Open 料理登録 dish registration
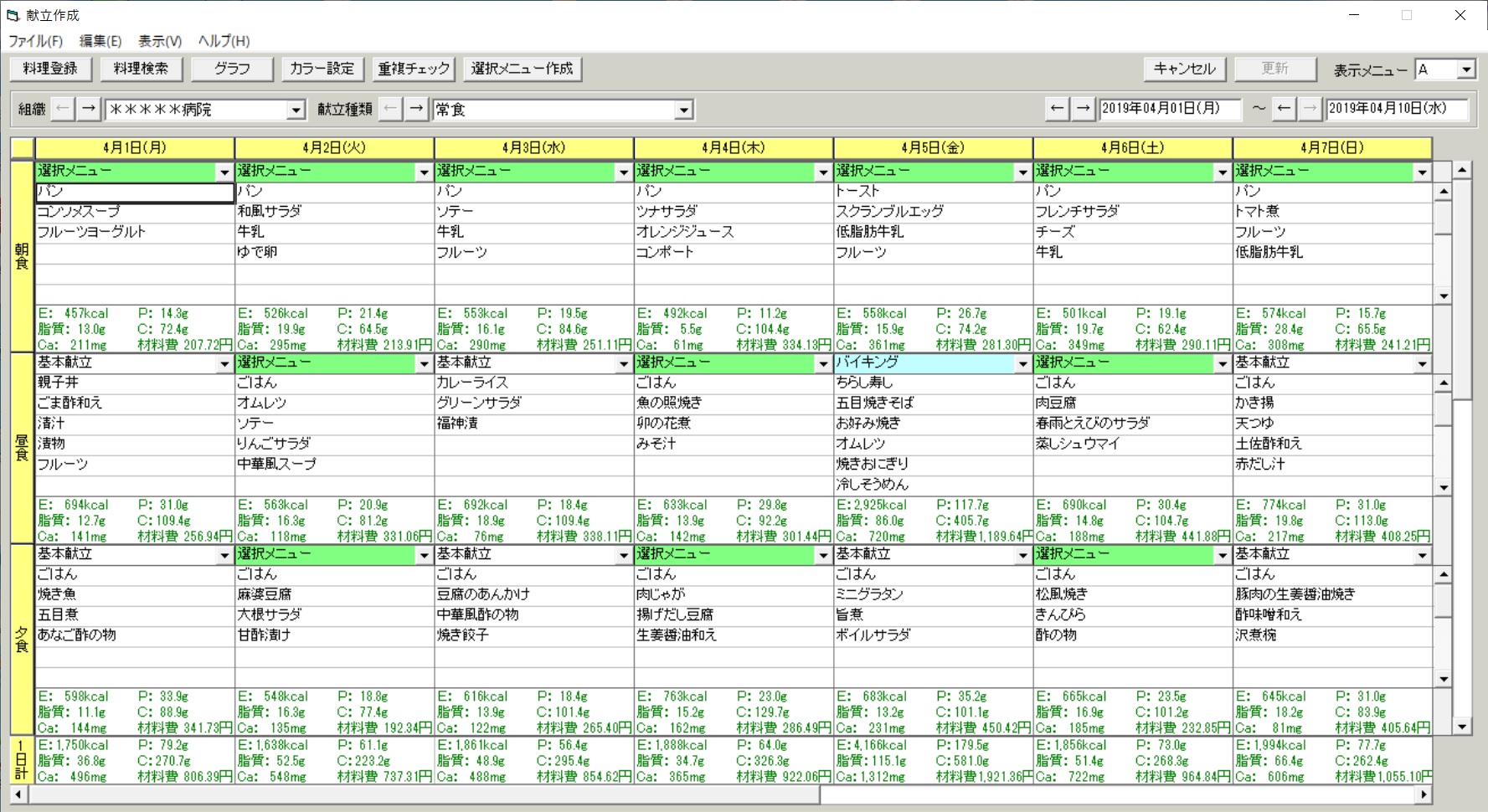The width and height of the screenshot is (1488, 812). 50,69
